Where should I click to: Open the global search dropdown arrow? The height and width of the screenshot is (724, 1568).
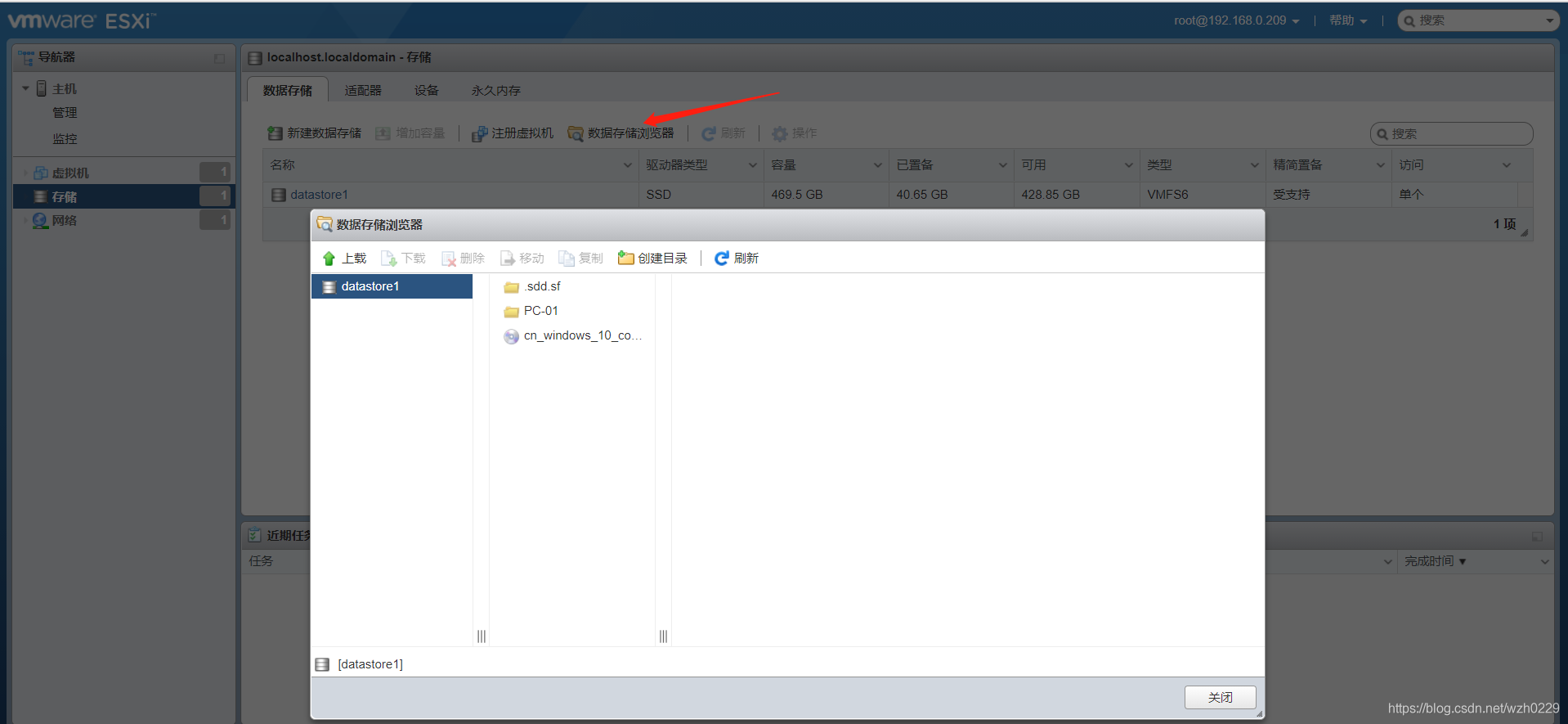1549,20
